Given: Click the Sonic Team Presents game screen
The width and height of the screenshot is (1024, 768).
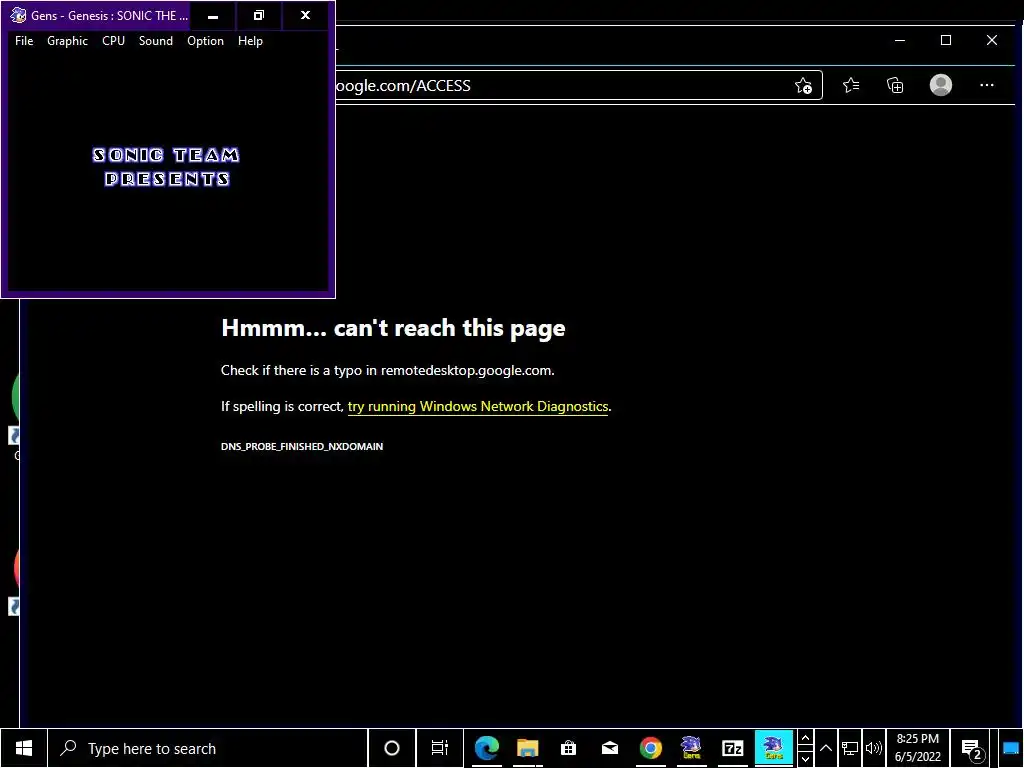Looking at the screenshot, I should pos(168,171).
